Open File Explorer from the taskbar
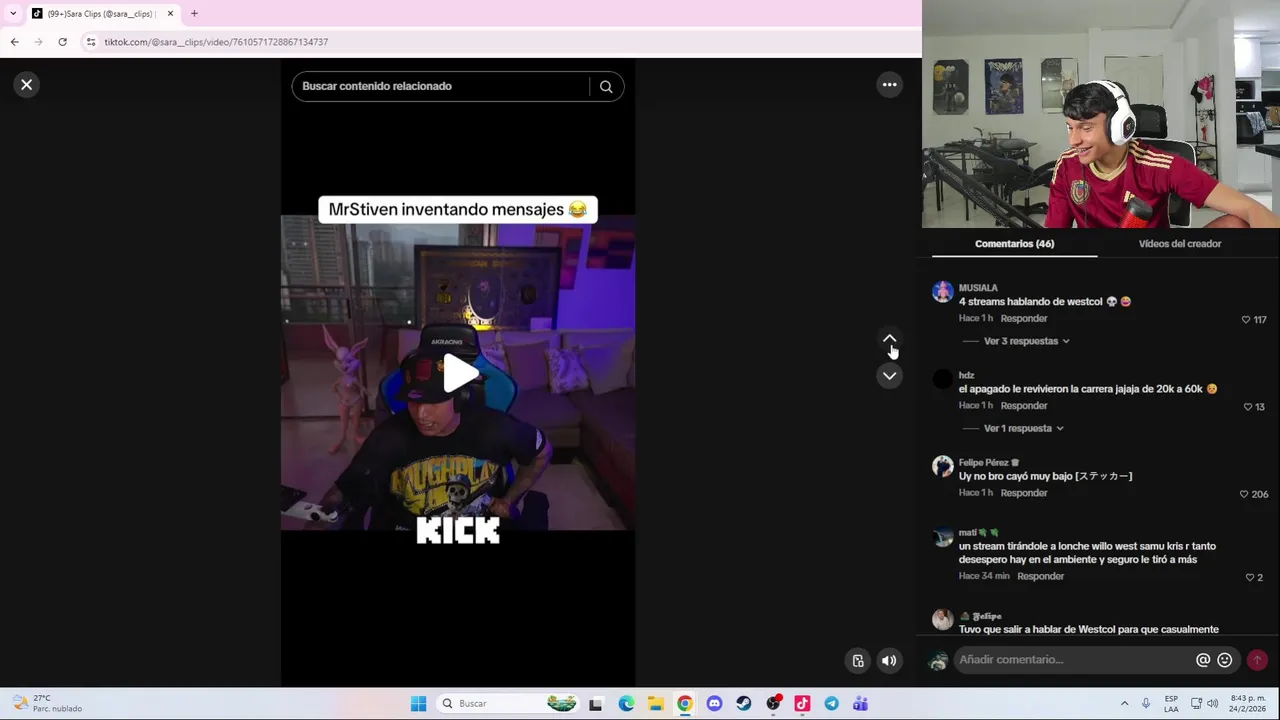 point(655,704)
